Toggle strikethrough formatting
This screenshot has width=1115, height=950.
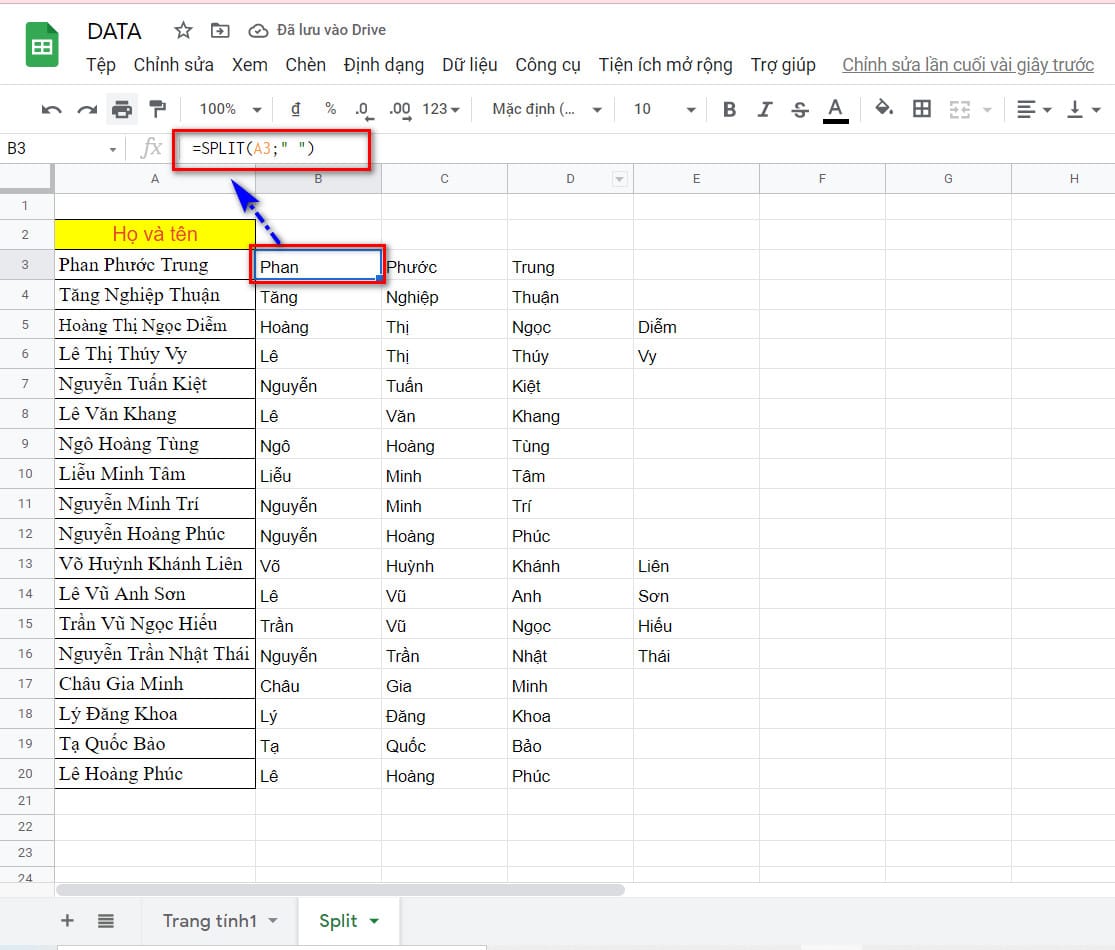coord(799,109)
